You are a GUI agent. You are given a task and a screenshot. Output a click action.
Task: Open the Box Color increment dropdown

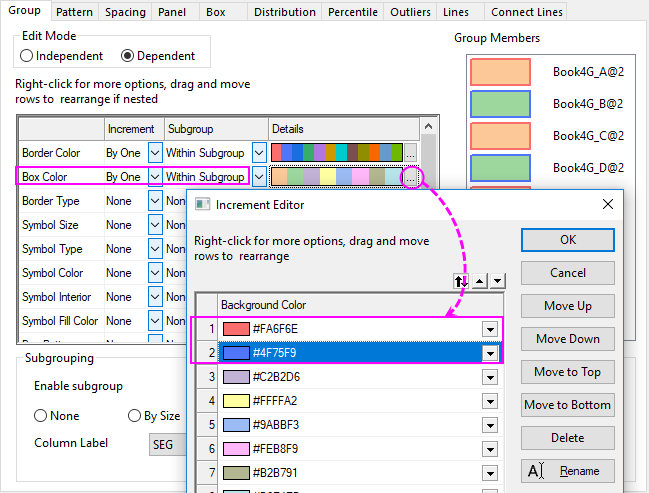[154, 177]
